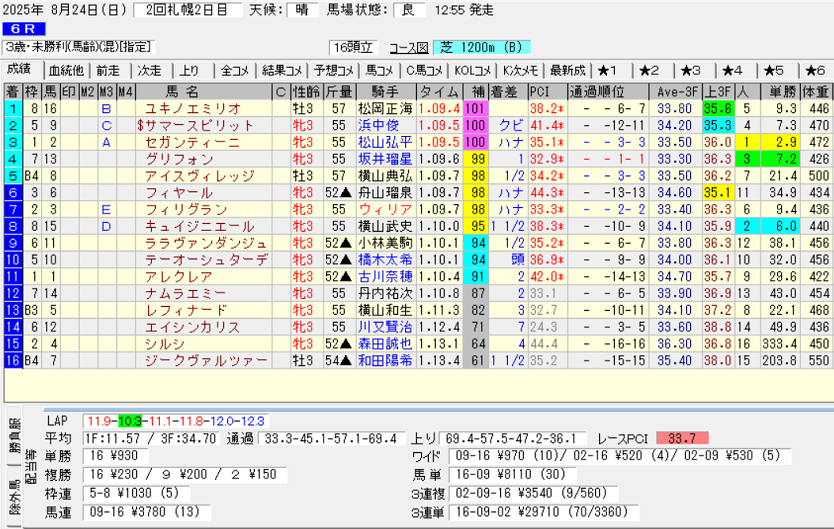The width and height of the screenshot is (834, 529).
Task: Open the ★5 star tab
Action: (x=772, y=70)
